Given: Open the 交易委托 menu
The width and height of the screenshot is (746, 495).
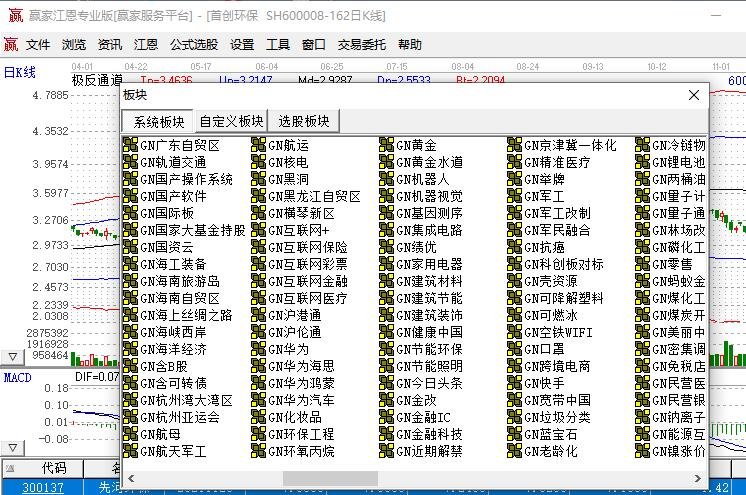Looking at the screenshot, I should coord(362,45).
